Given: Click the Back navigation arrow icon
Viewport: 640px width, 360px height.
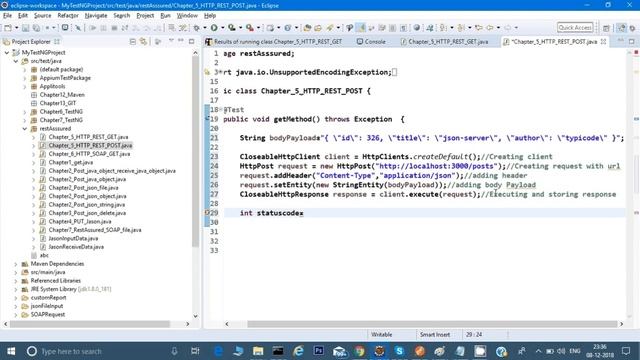Looking at the screenshot, I should click(x=489, y=28).
